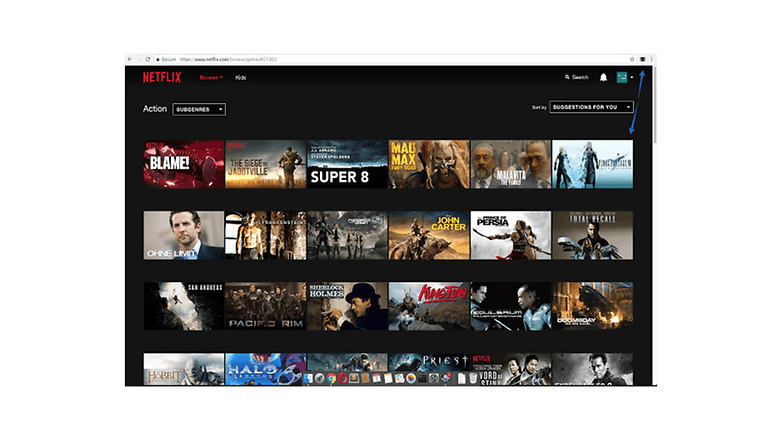Click the page vertical scrollbar
The height and width of the screenshot is (440, 782).
(654, 105)
